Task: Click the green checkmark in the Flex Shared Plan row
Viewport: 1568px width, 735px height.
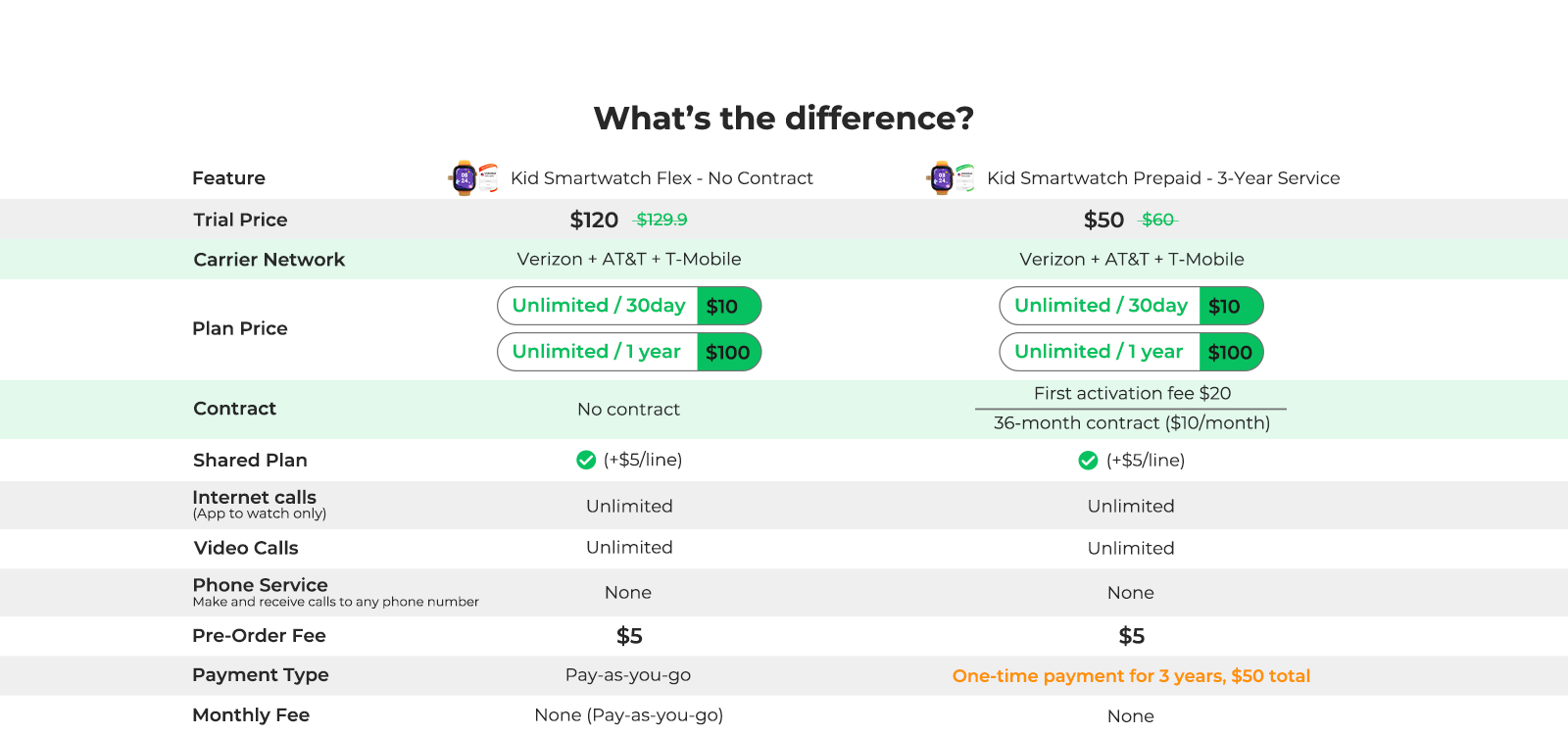Action: 586,460
